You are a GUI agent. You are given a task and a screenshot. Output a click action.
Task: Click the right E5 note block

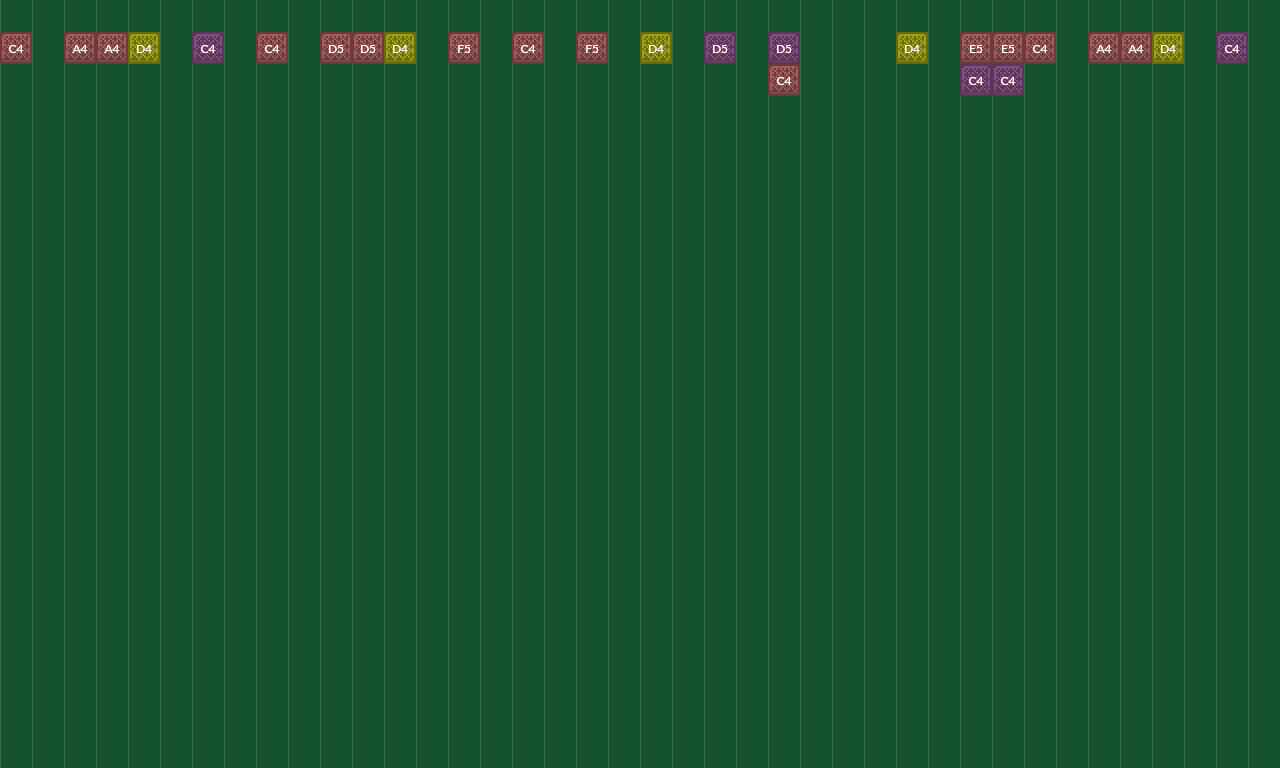(x=1008, y=48)
